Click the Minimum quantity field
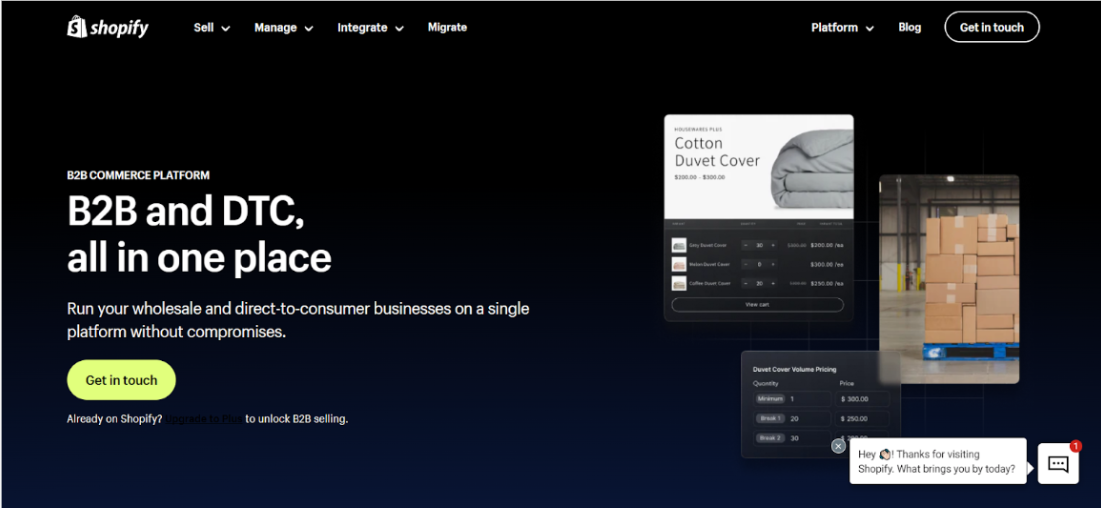This screenshot has width=1101, height=508. click(x=791, y=399)
